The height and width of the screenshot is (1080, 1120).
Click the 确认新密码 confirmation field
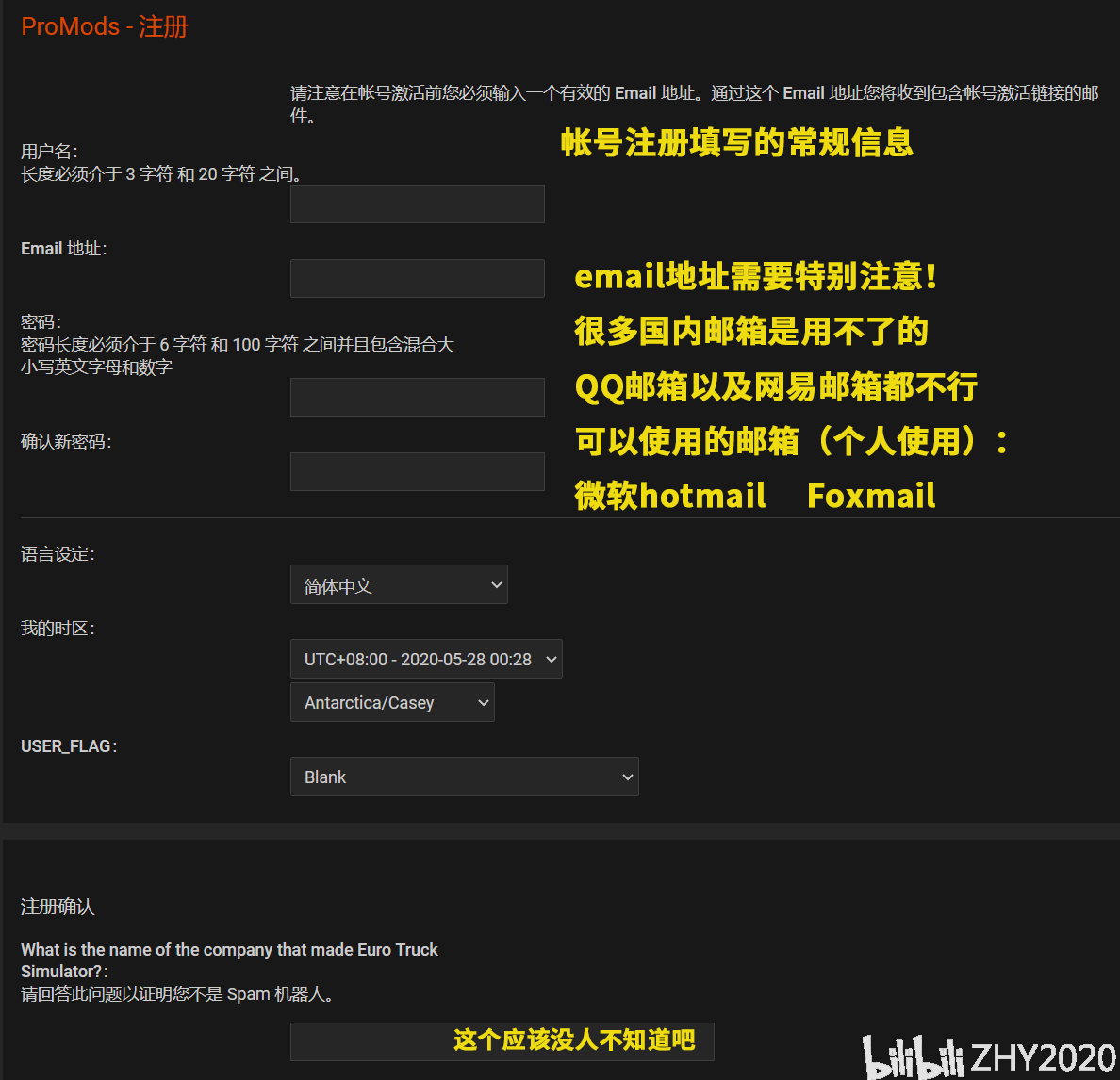pos(417,471)
